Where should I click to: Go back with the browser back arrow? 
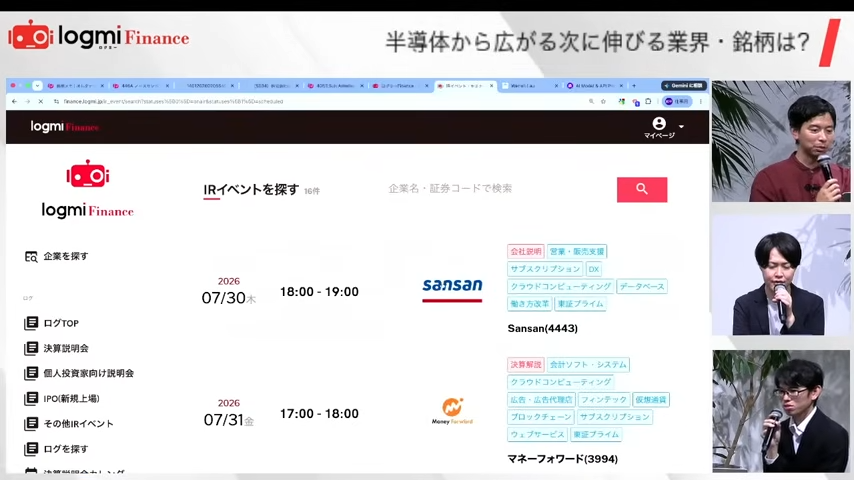[15, 101]
